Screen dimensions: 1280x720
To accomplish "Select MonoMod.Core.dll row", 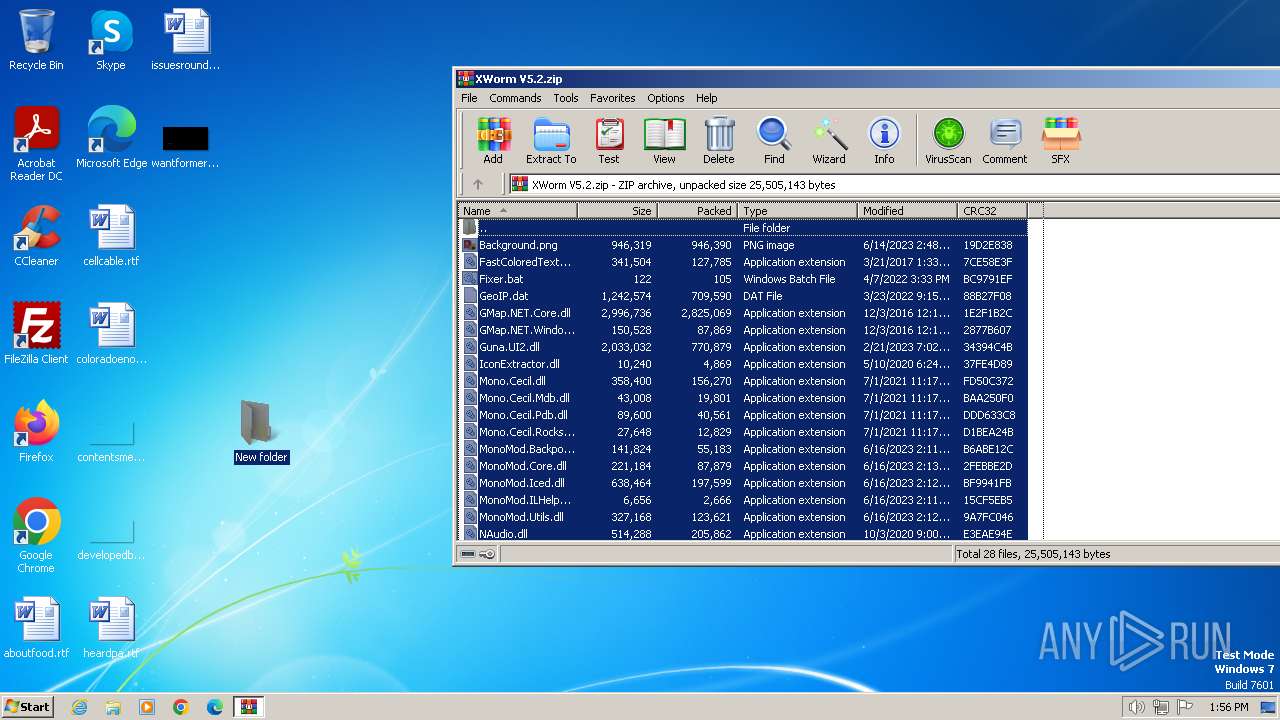I will (743, 466).
